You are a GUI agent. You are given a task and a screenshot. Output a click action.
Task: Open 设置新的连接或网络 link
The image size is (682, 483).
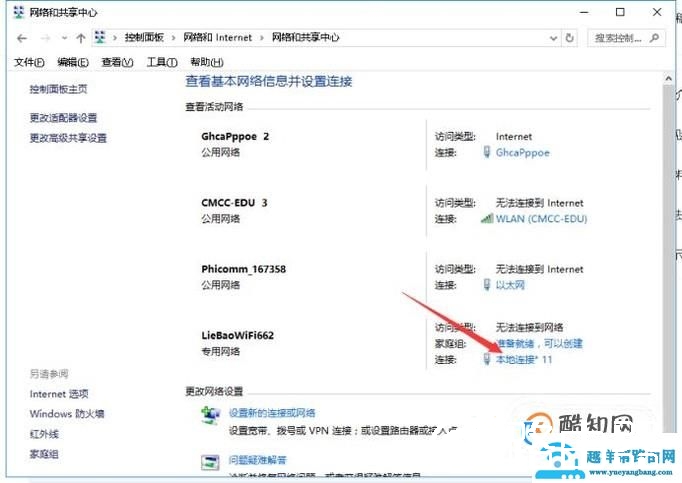pos(272,413)
